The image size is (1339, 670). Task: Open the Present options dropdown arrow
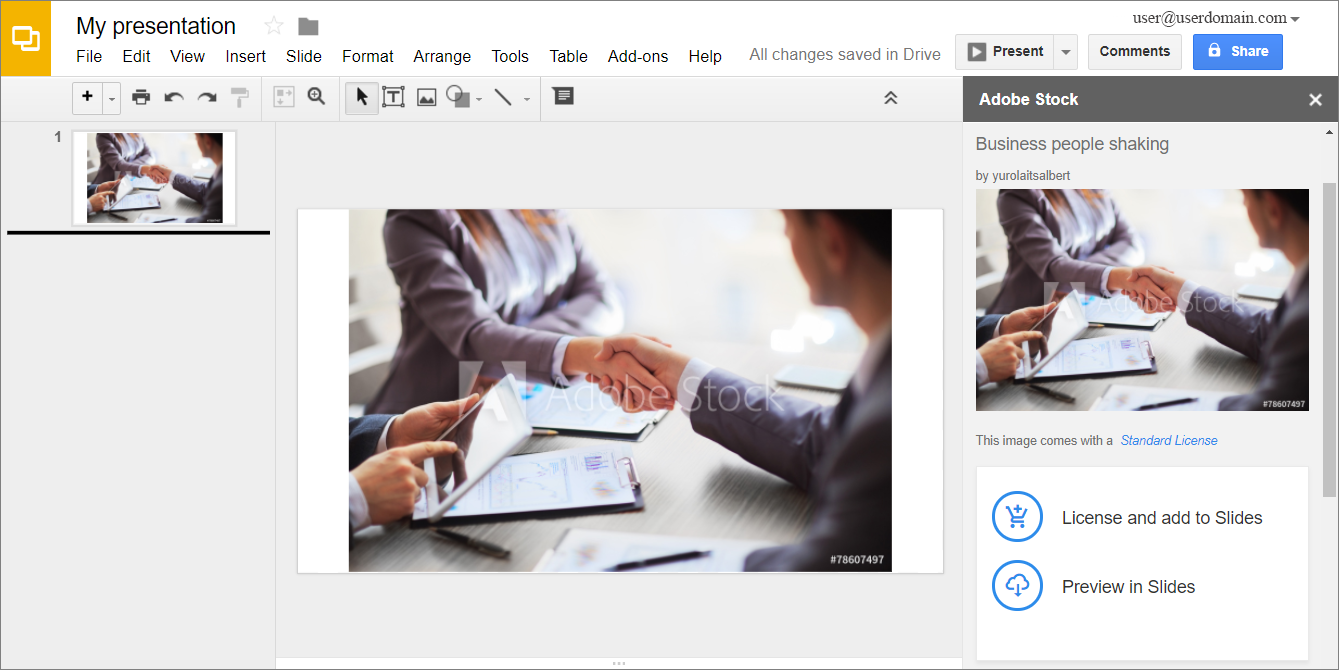(x=1064, y=51)
